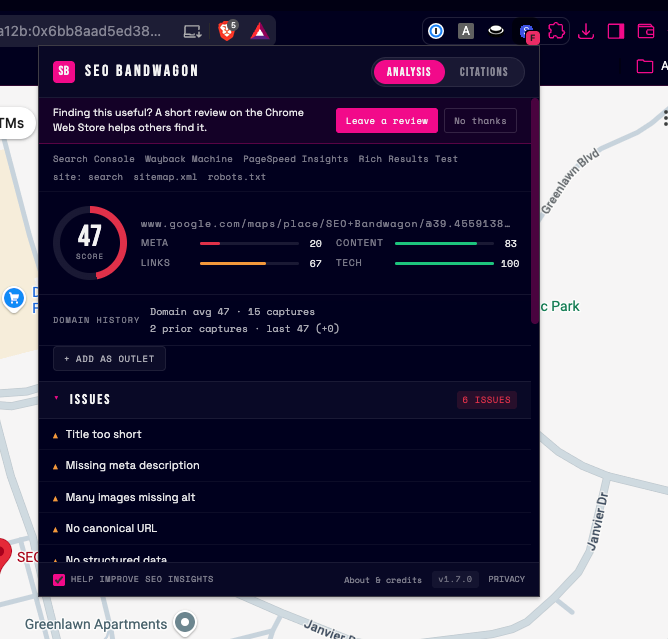Collapse the Issues section triangle
668x639 pixels.
(56, 398)
